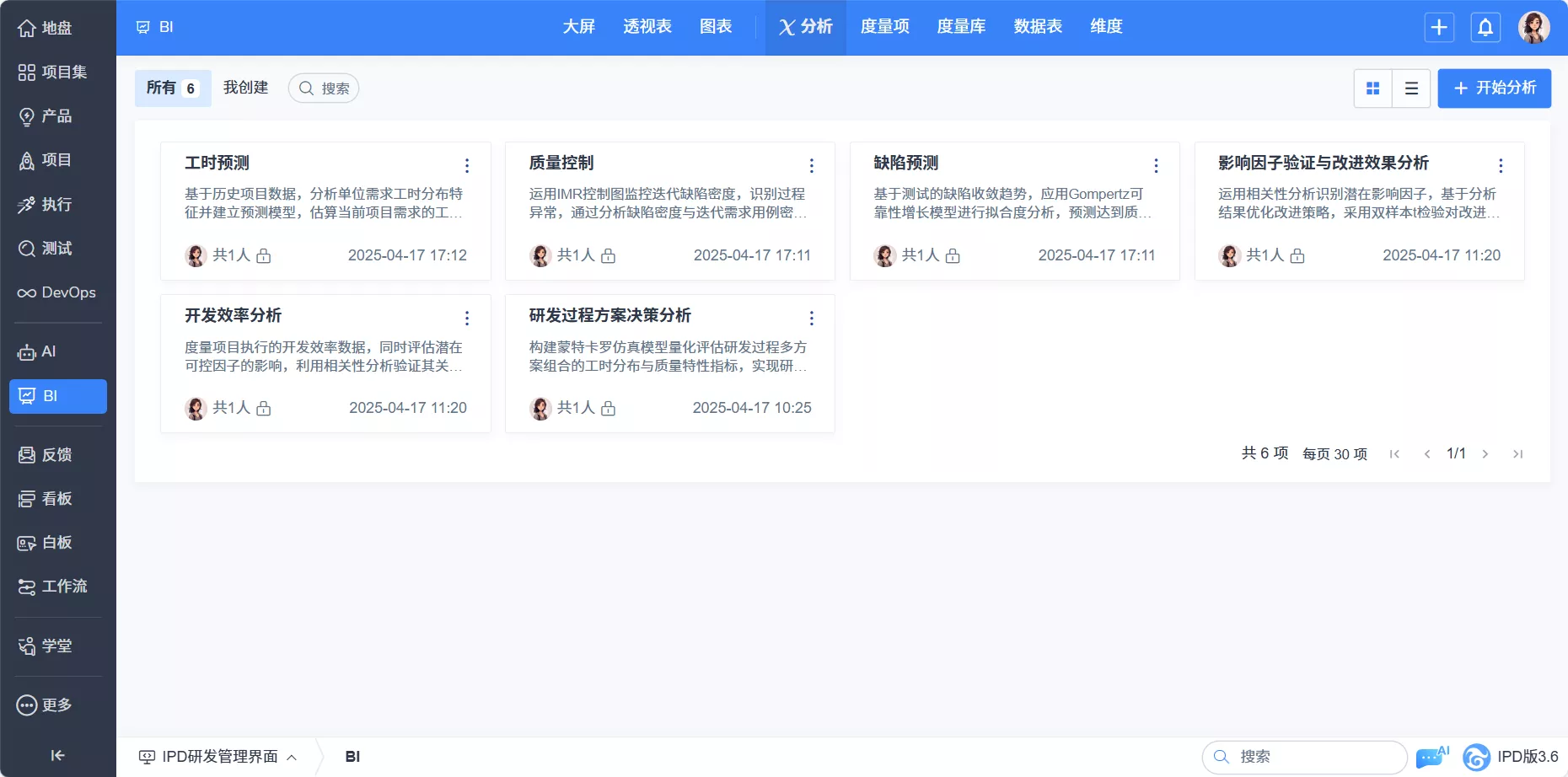
Task: Click the notification bell icon
Action: pos(1485,27)
